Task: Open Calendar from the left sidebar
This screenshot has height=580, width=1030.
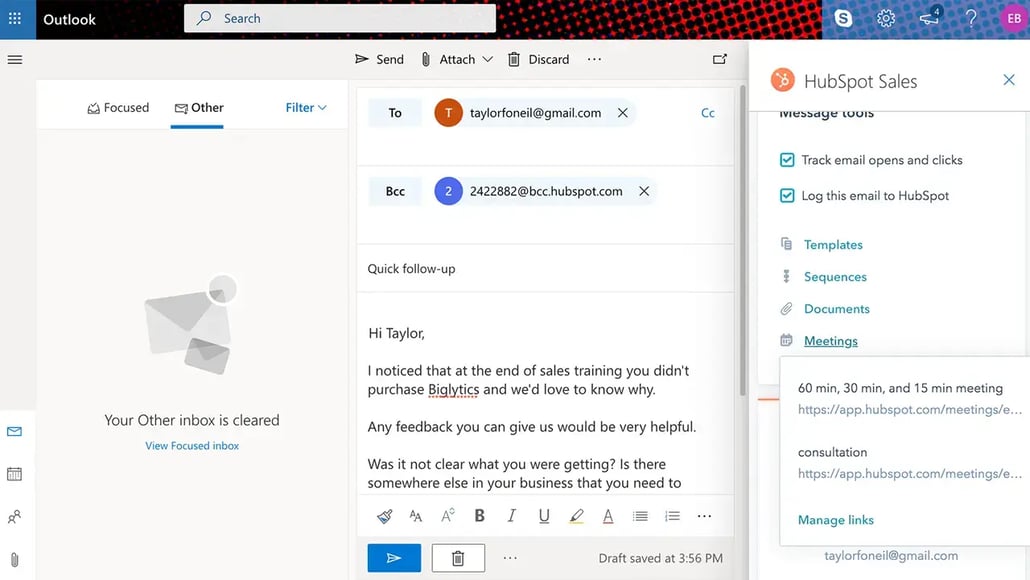Action: tap(14, 474)
